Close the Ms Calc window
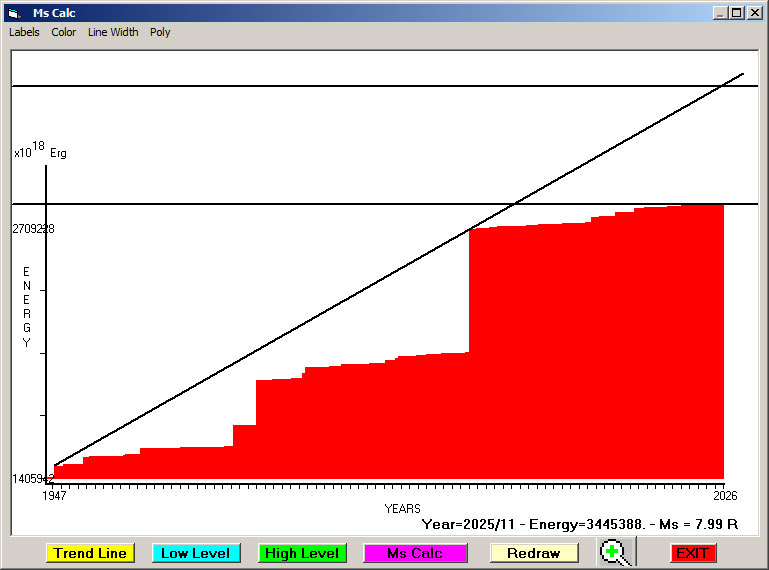The height and width of the screenshot is (570, 769). point(753,13)
